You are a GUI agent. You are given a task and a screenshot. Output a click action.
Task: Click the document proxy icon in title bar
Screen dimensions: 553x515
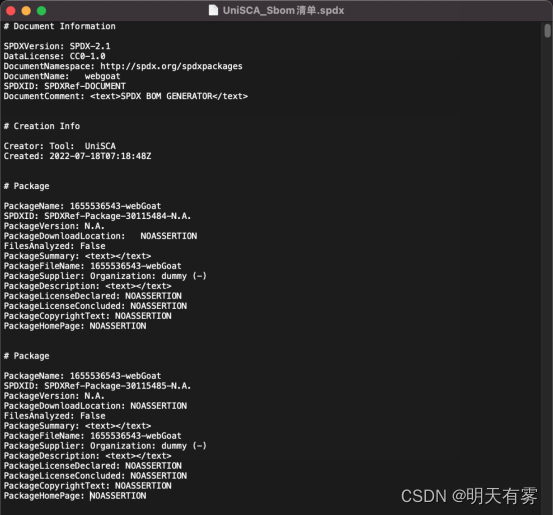pyautogui.click(x=213, y=10)
